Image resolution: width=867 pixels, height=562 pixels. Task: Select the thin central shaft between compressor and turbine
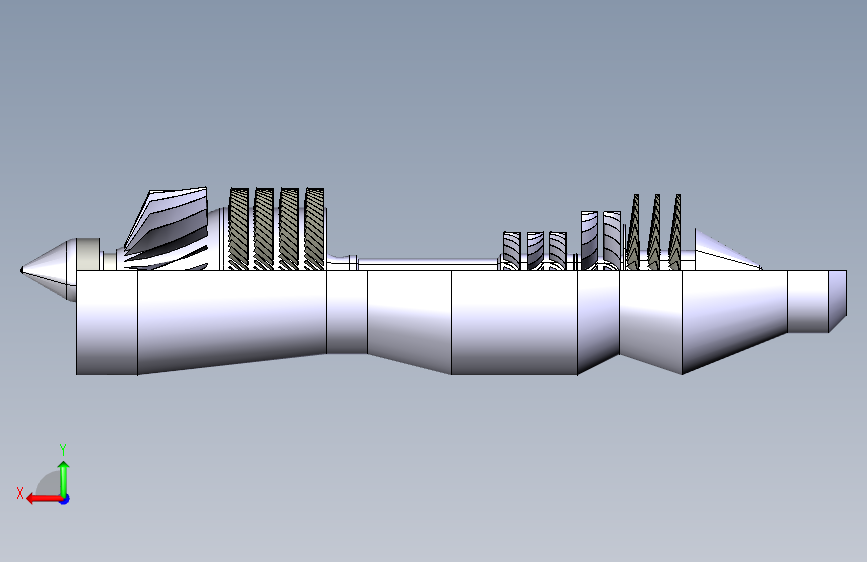pos(429,264)
